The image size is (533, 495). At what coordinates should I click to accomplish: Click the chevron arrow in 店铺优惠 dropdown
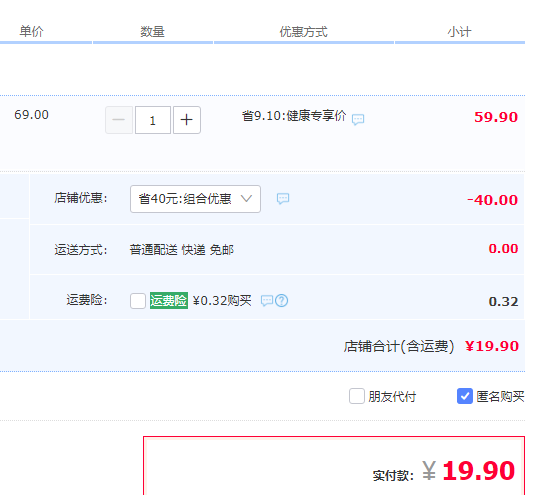click(x=246, y=198)
